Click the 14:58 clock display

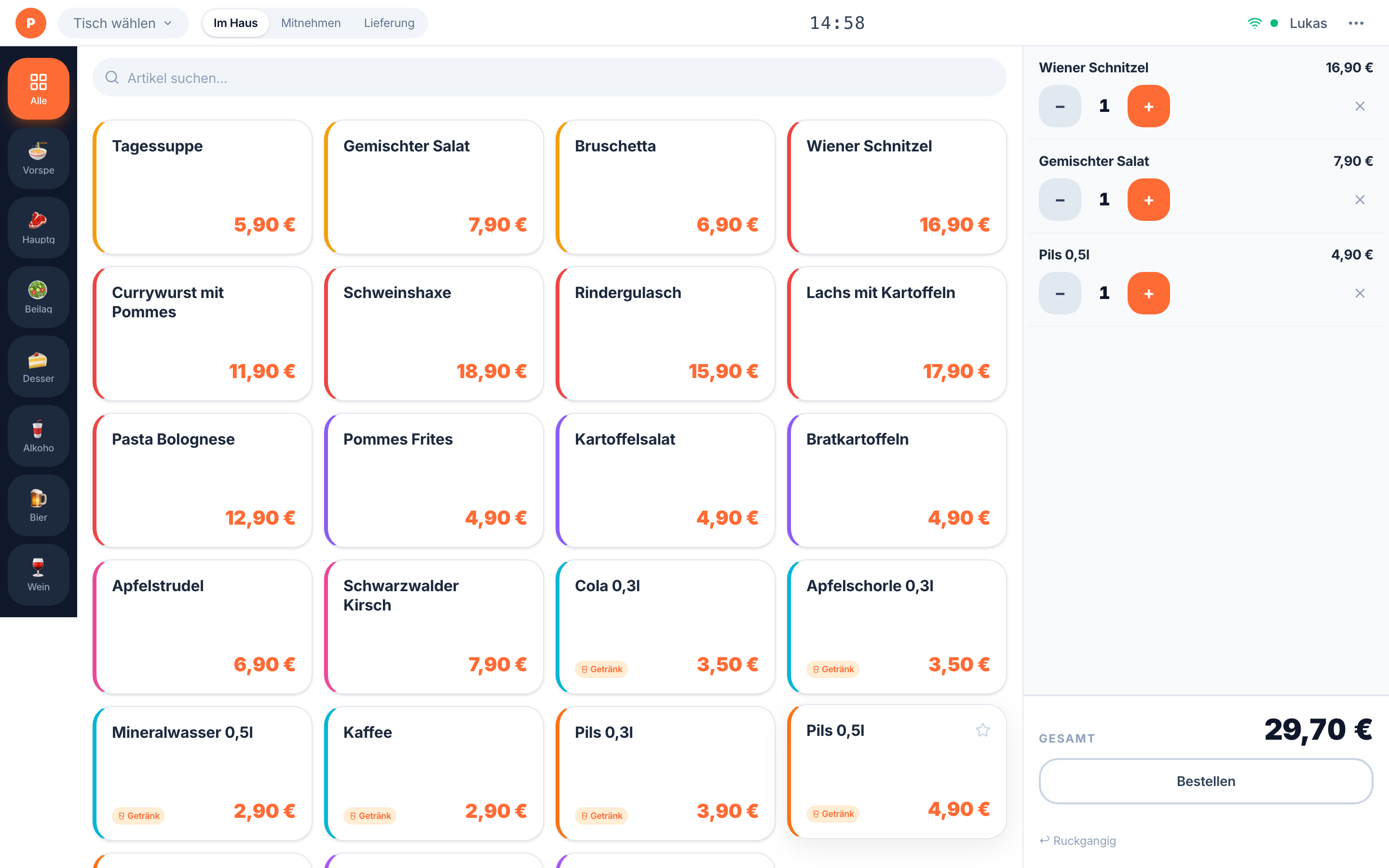pos(837,23)
